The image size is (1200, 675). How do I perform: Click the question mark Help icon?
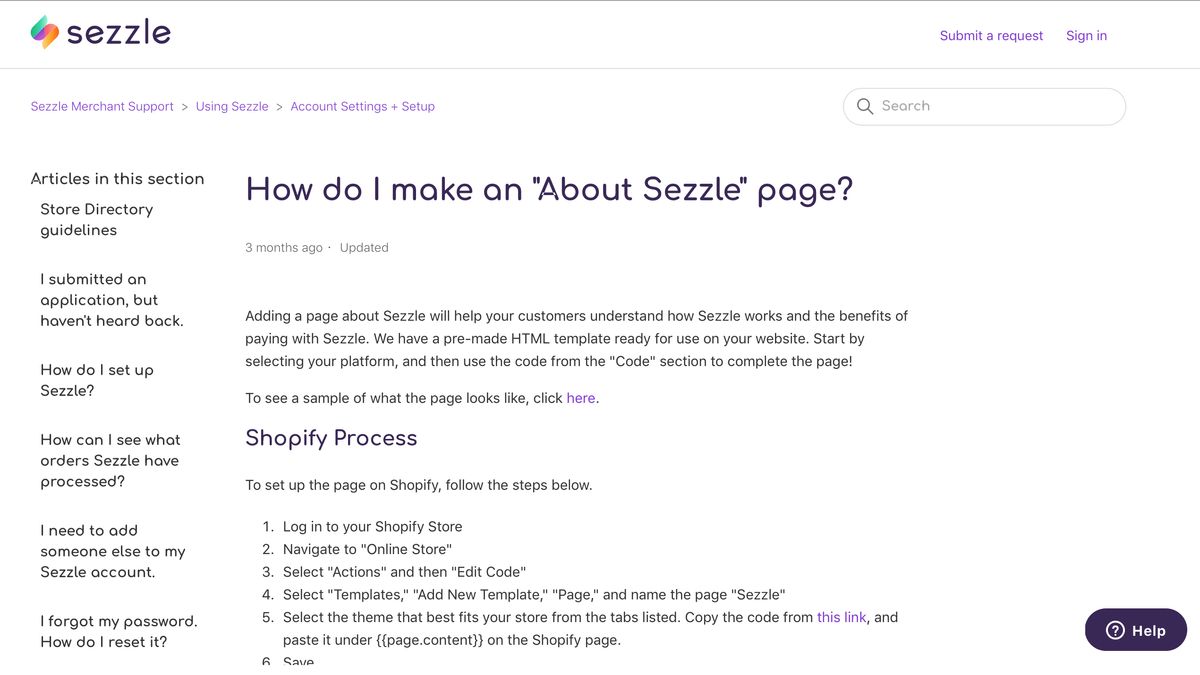tap(1115, 630)
